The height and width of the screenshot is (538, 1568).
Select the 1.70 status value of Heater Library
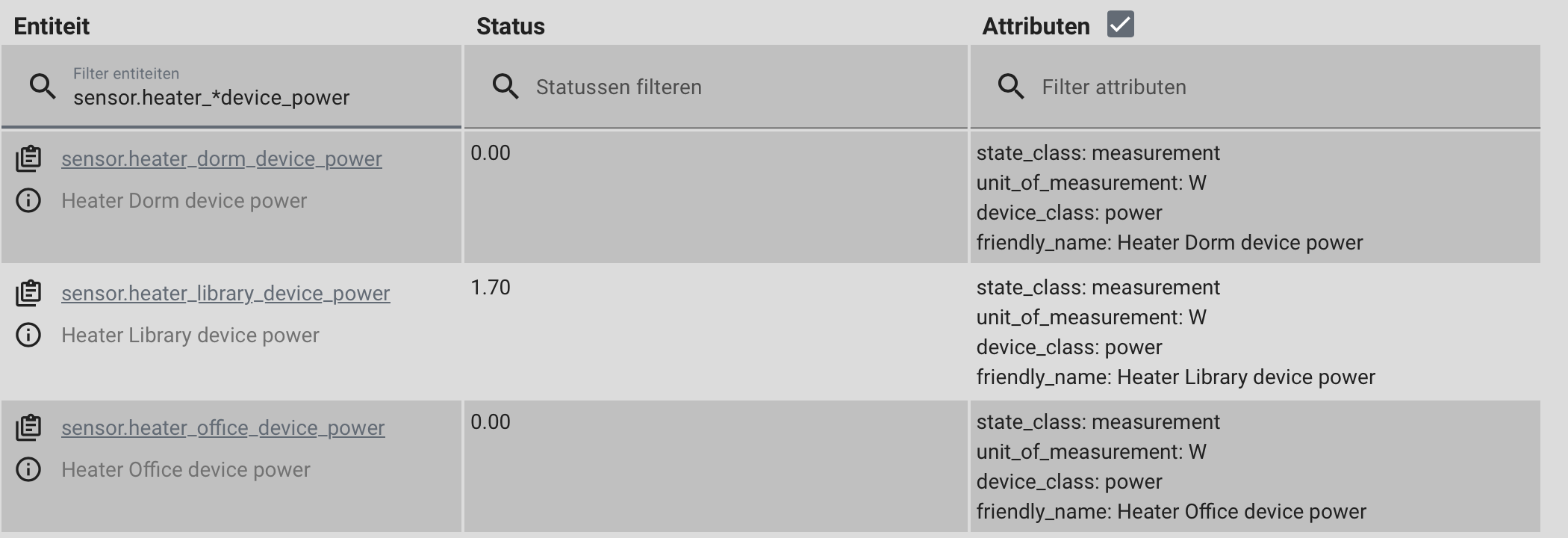coord(490,288)
